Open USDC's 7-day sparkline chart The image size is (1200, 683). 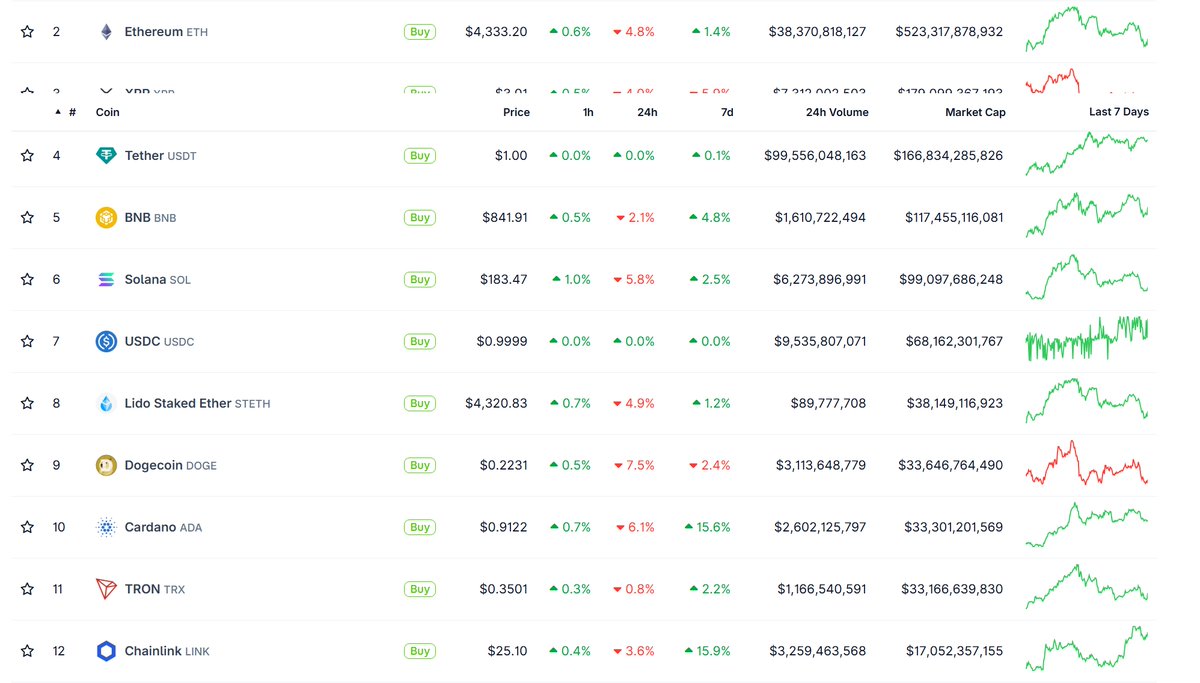point(1087,339)
